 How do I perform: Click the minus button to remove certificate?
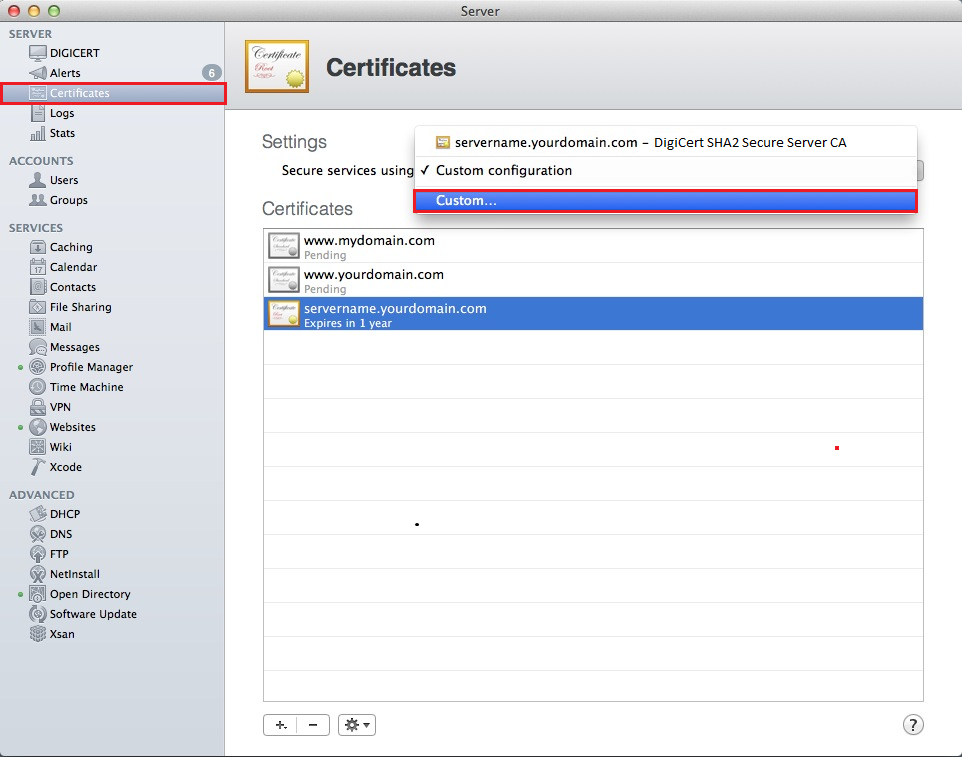tap(313, 725)
